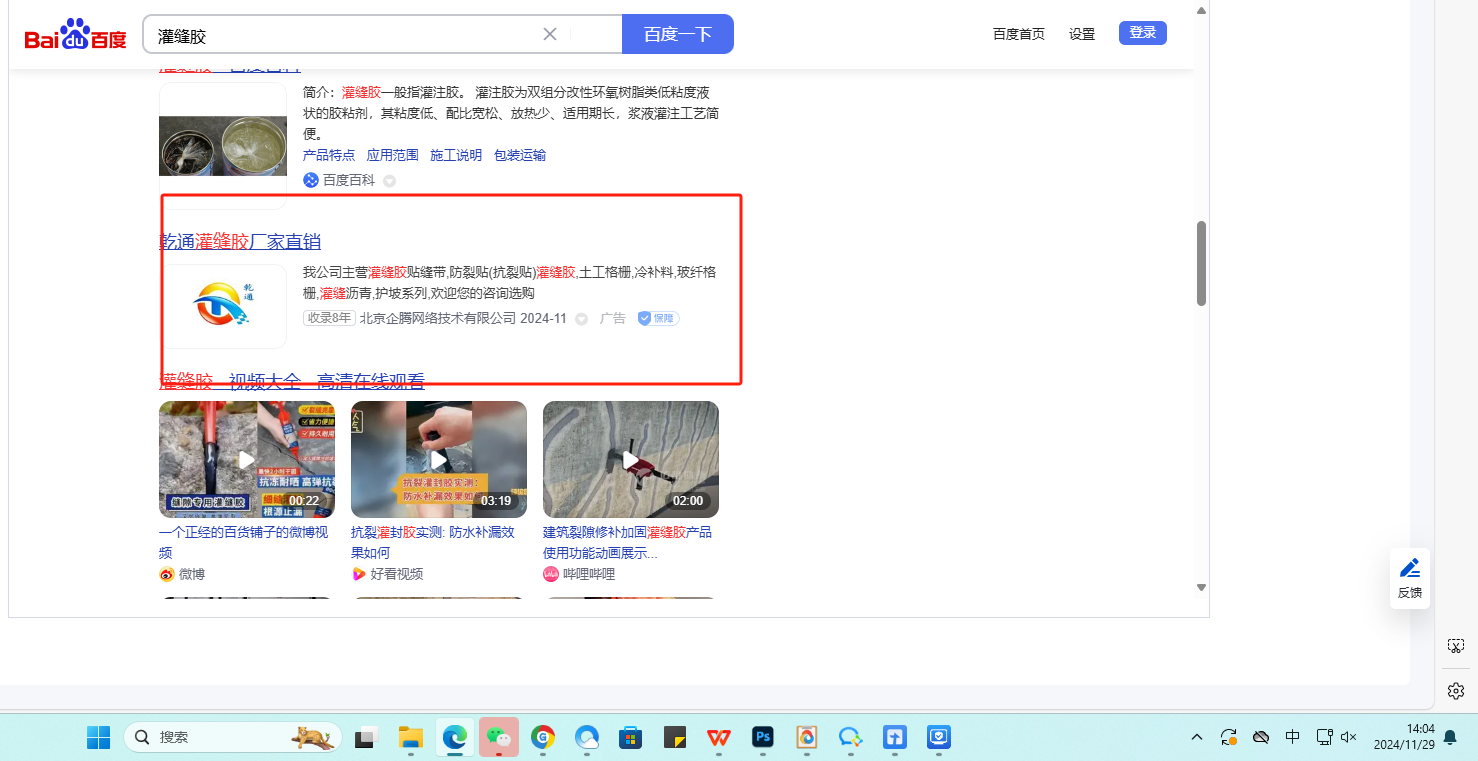The width and height of the screenshot is (1478, 761).
Task: Open the 产品特点 sublink
Action: click(329, 155)
